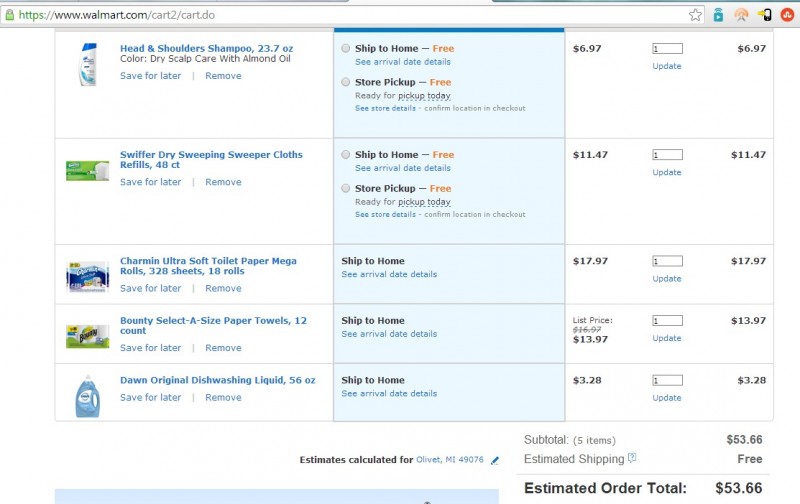Viewport: 800px width, 504px height.
Task: Open Dawn Original Dishwashing Liquid link
Action: 217,380
